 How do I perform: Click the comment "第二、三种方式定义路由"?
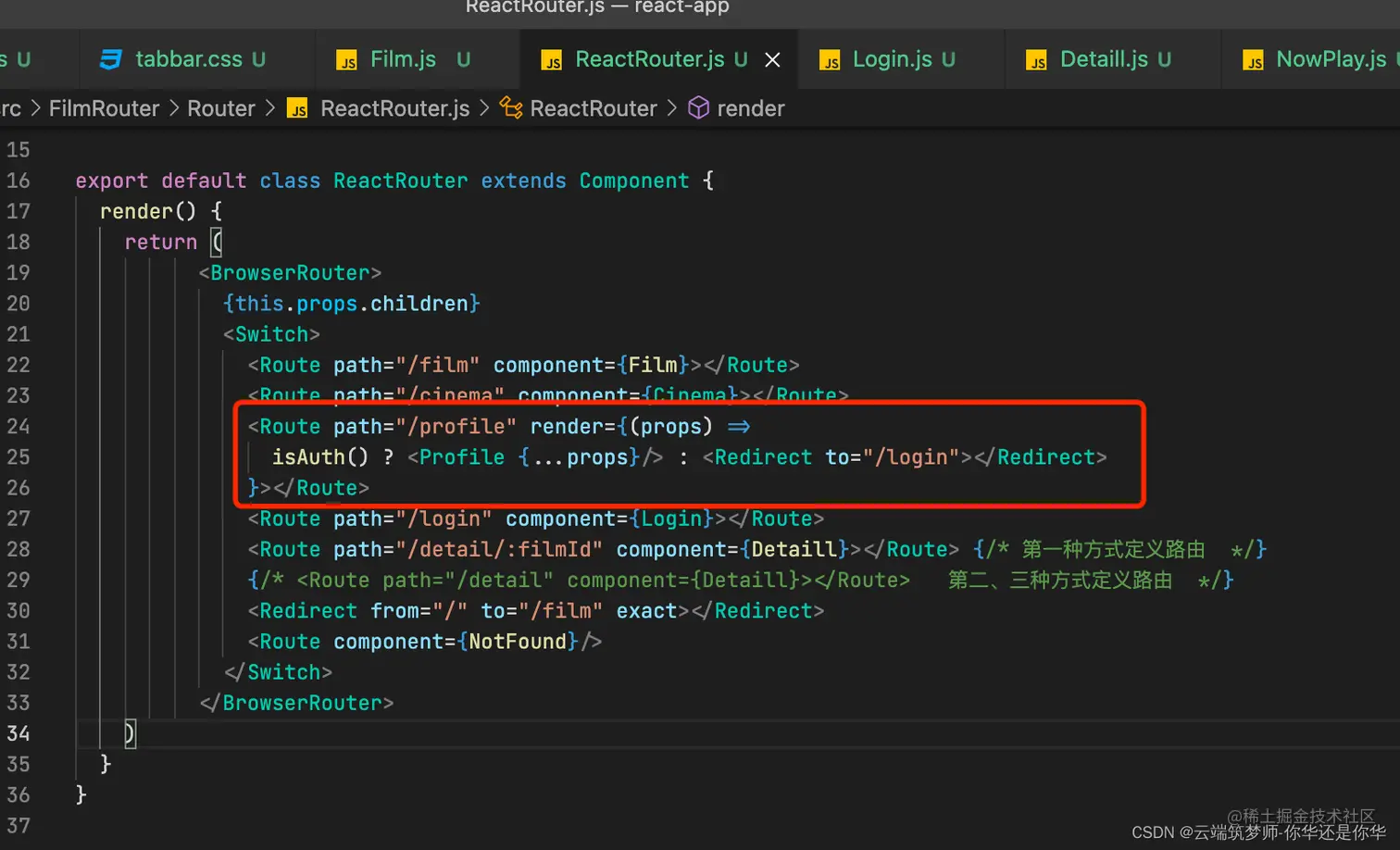[1060, 580]
